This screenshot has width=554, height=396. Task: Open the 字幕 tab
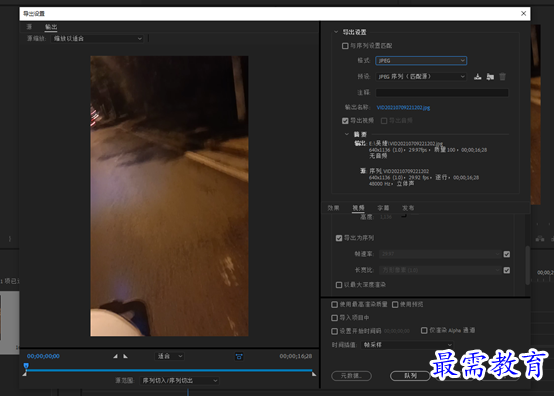click(x=383, y=208)
